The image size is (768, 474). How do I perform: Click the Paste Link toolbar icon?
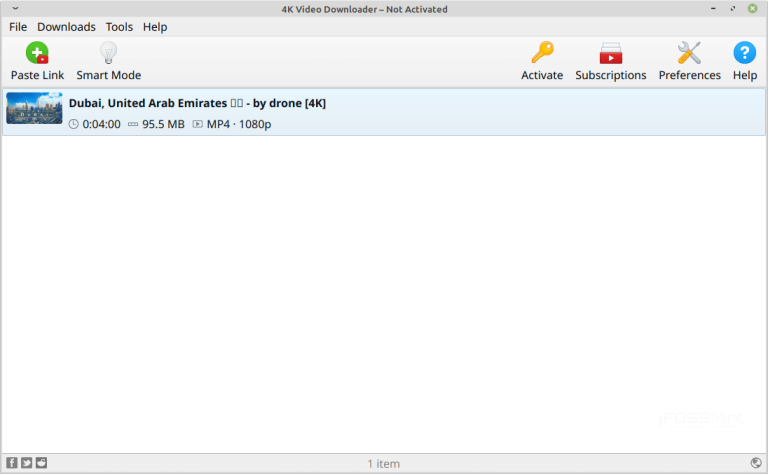(37, 54)
